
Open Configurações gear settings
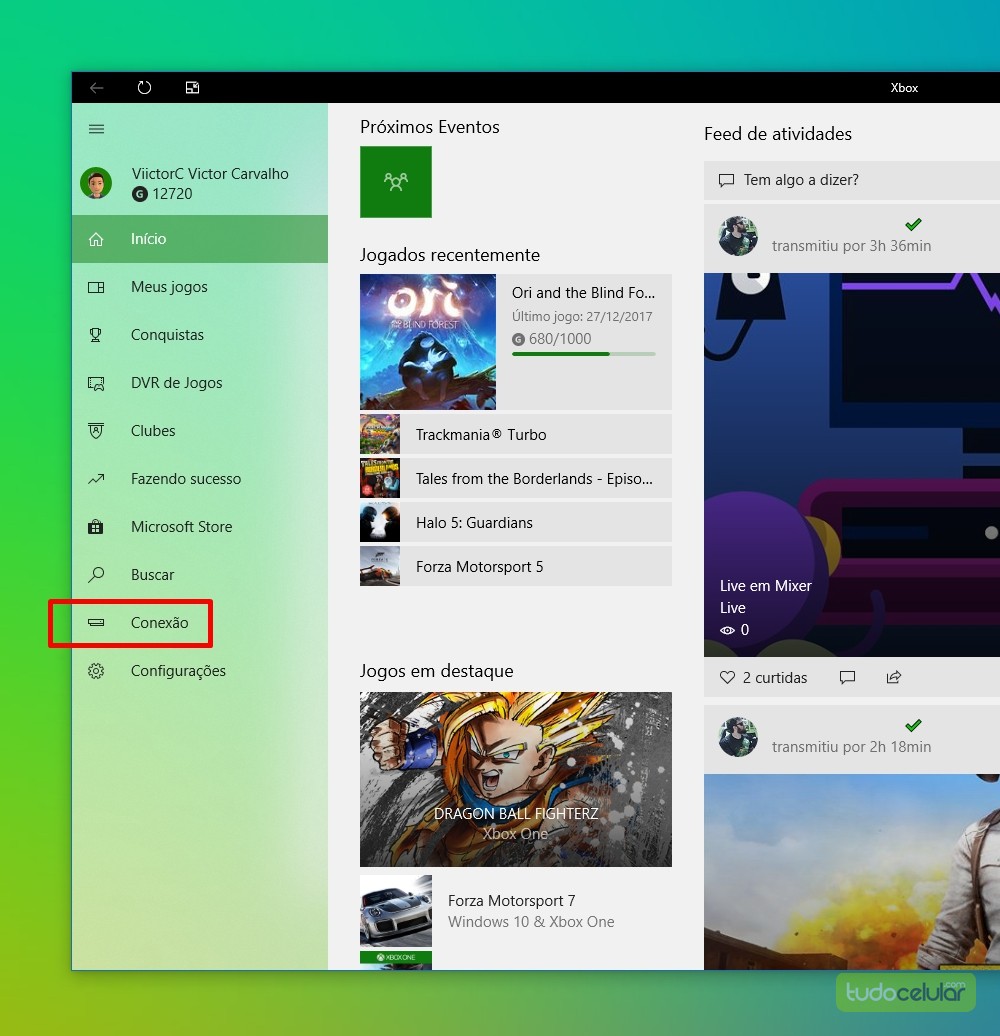point(177,671)
